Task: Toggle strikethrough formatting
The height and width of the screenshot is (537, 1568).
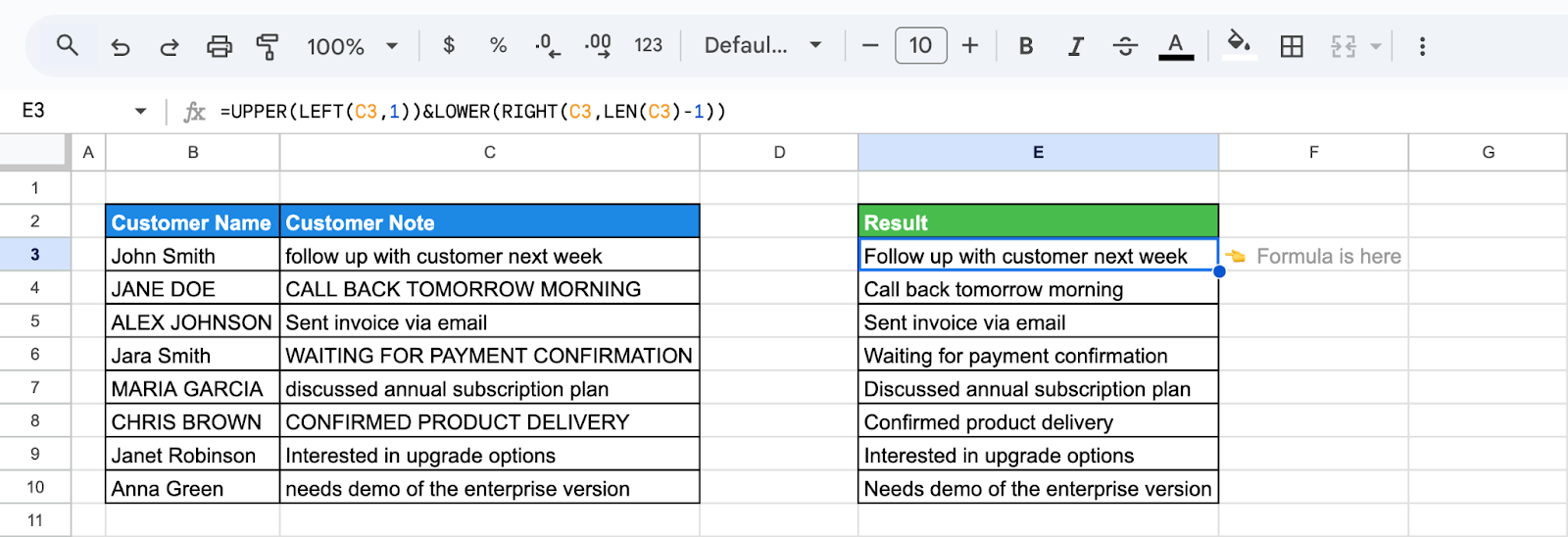Action: point(1125,46)
